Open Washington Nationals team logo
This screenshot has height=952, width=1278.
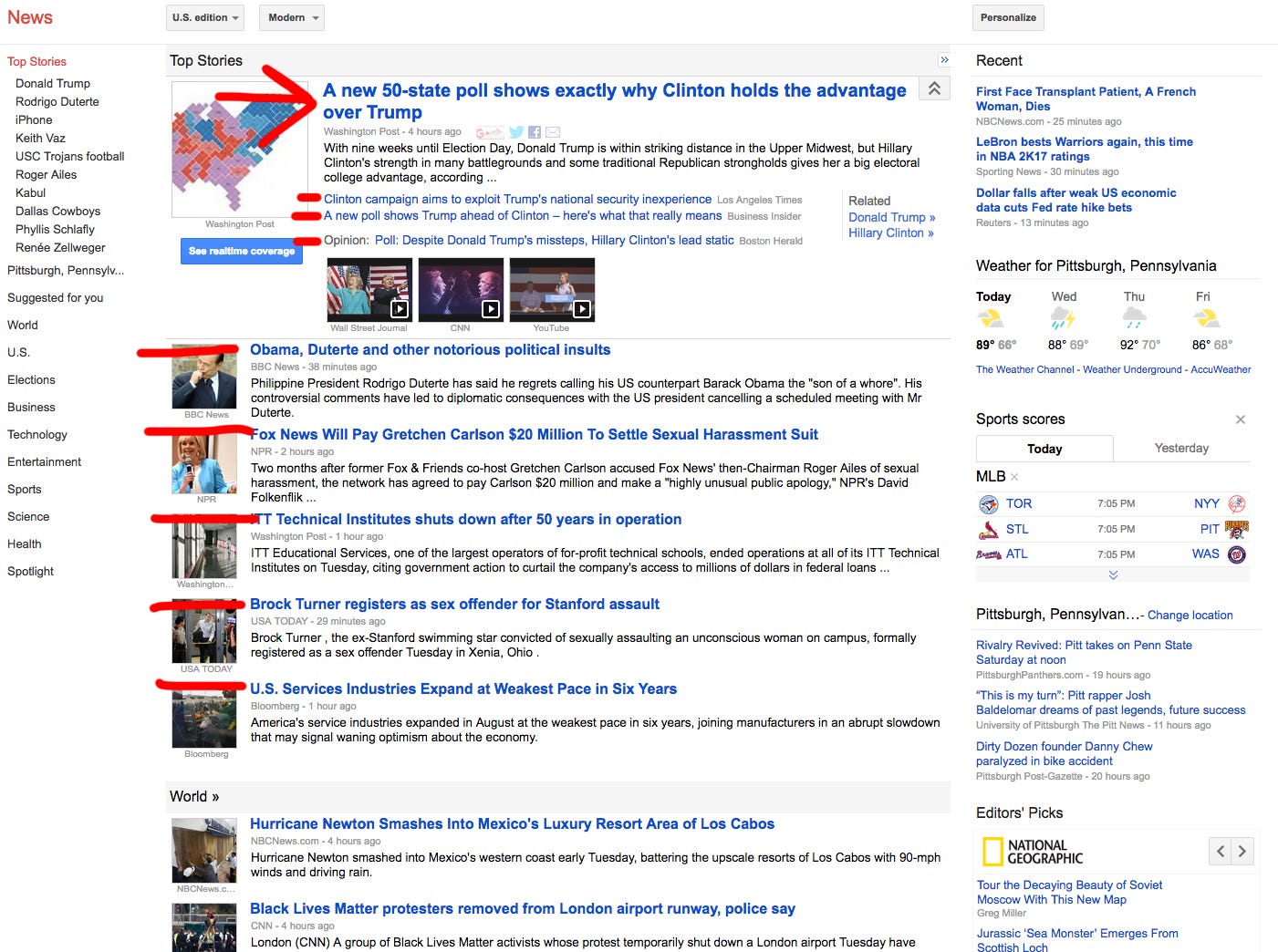tap(1237, 554)
